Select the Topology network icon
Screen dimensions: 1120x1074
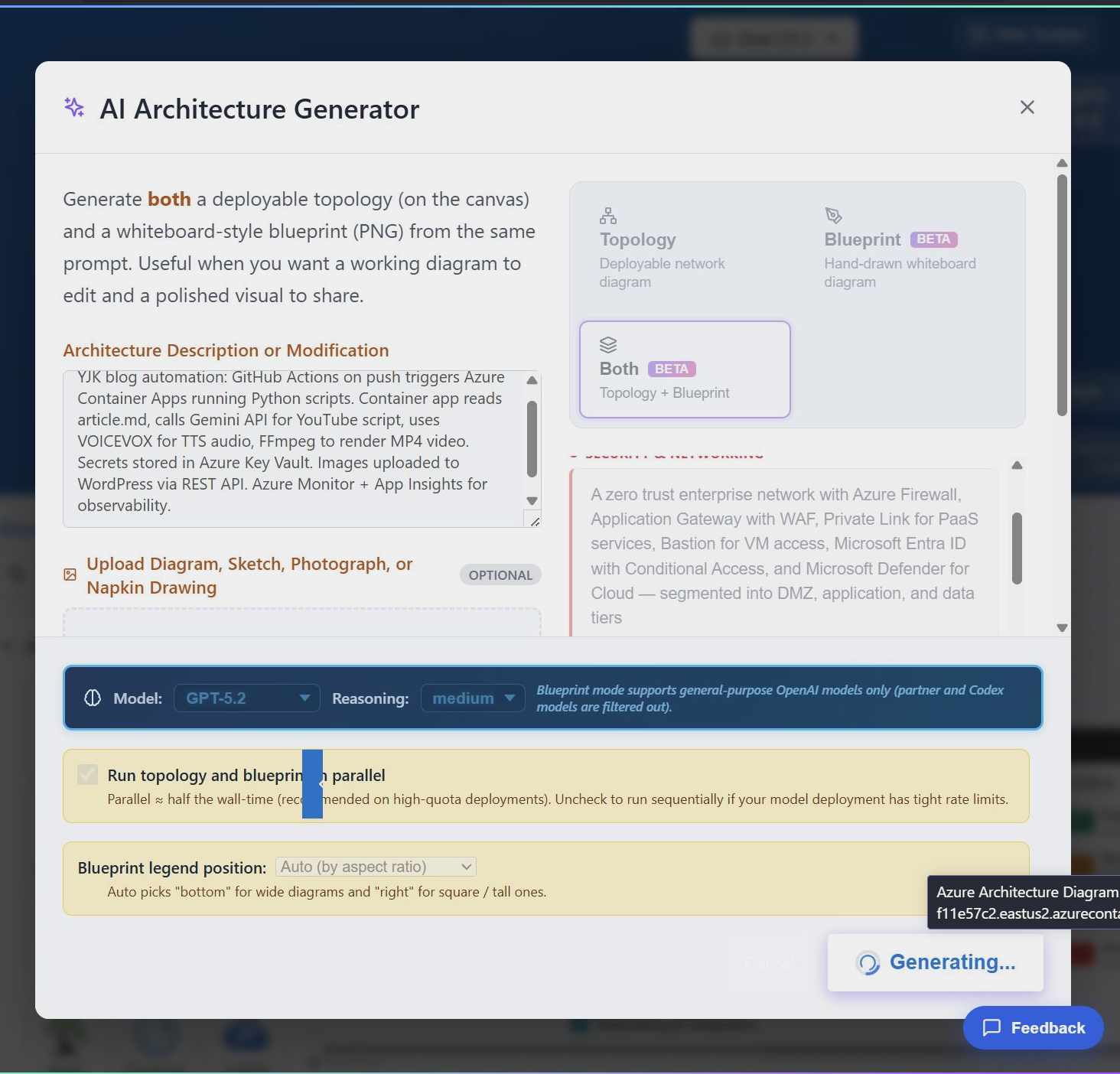pyautogui.click(x=608, y=216)
